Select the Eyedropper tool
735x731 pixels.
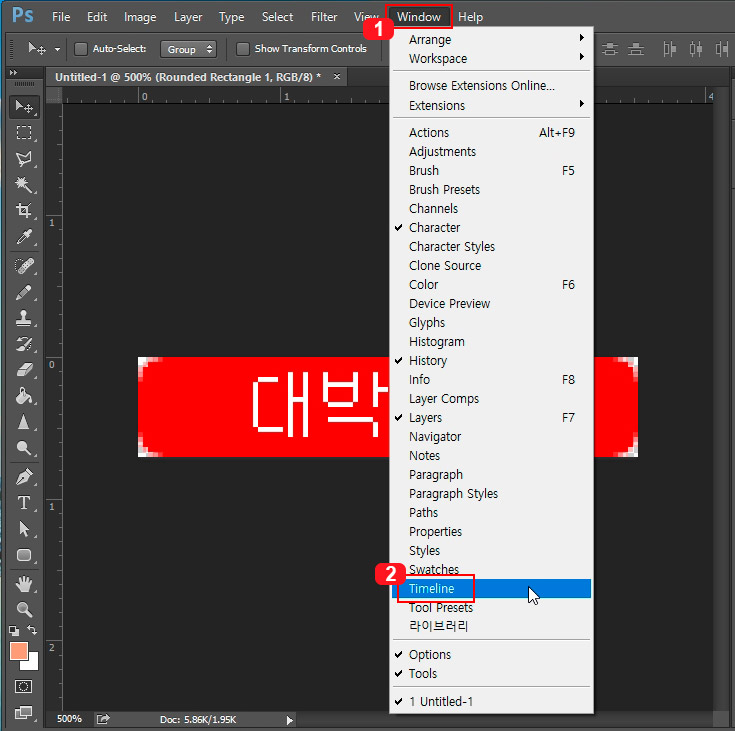24,236
